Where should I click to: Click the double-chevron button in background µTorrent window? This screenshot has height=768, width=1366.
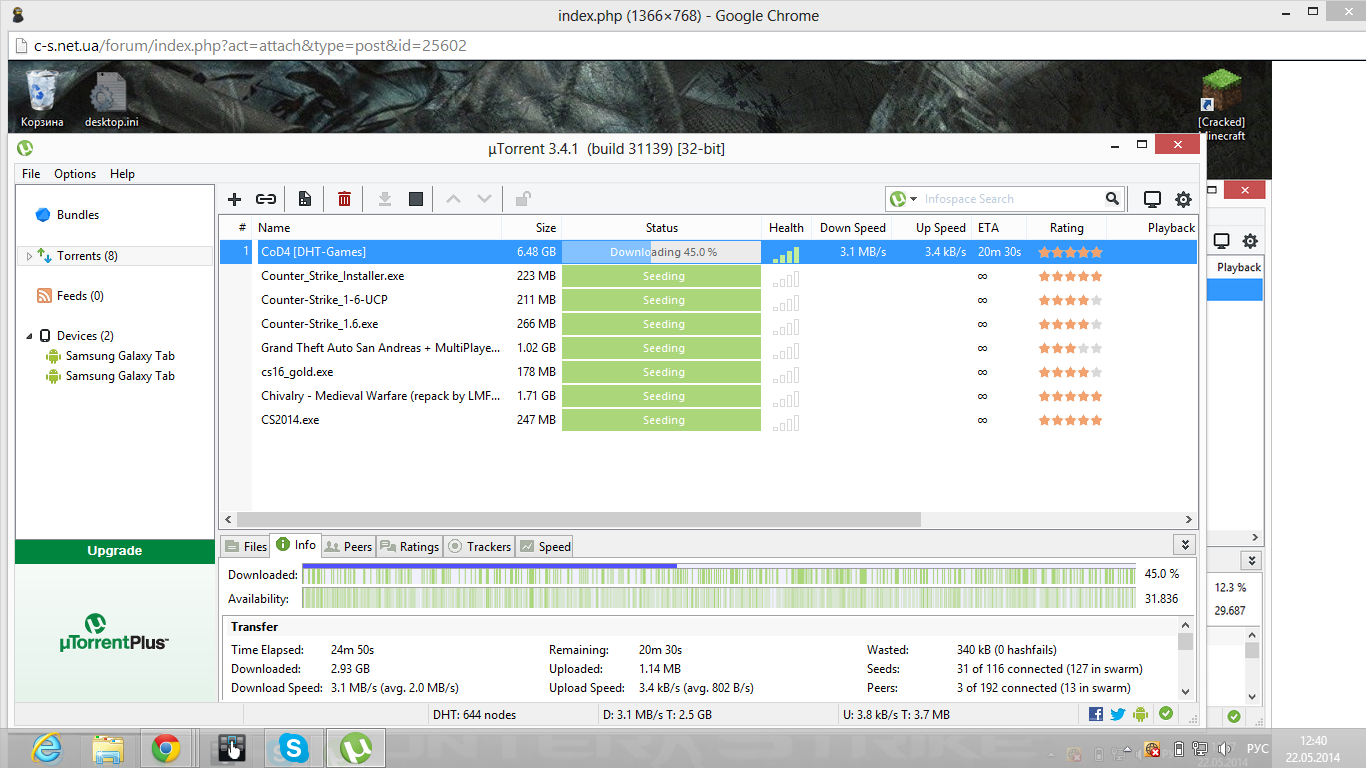point(1251,560)
